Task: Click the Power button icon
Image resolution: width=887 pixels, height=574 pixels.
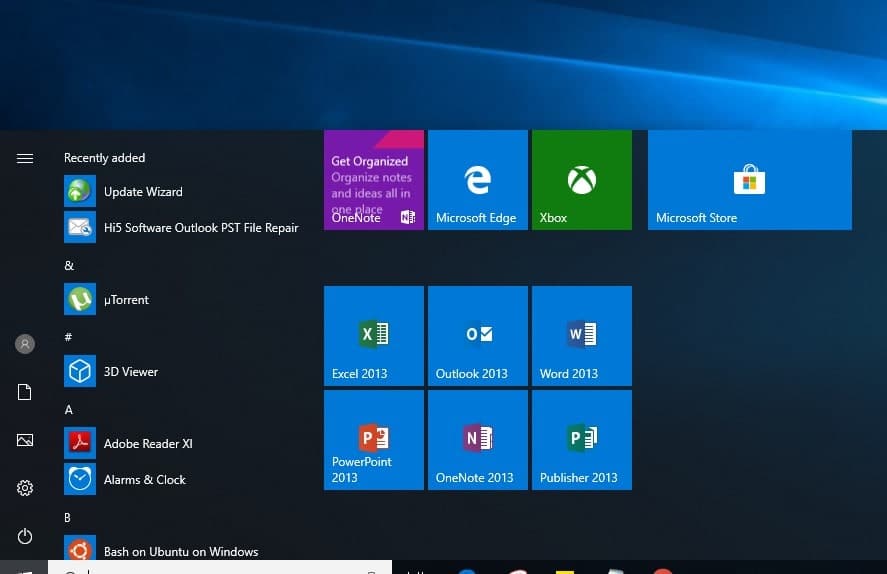Action: pyautogui.click(x=25, y=536)
